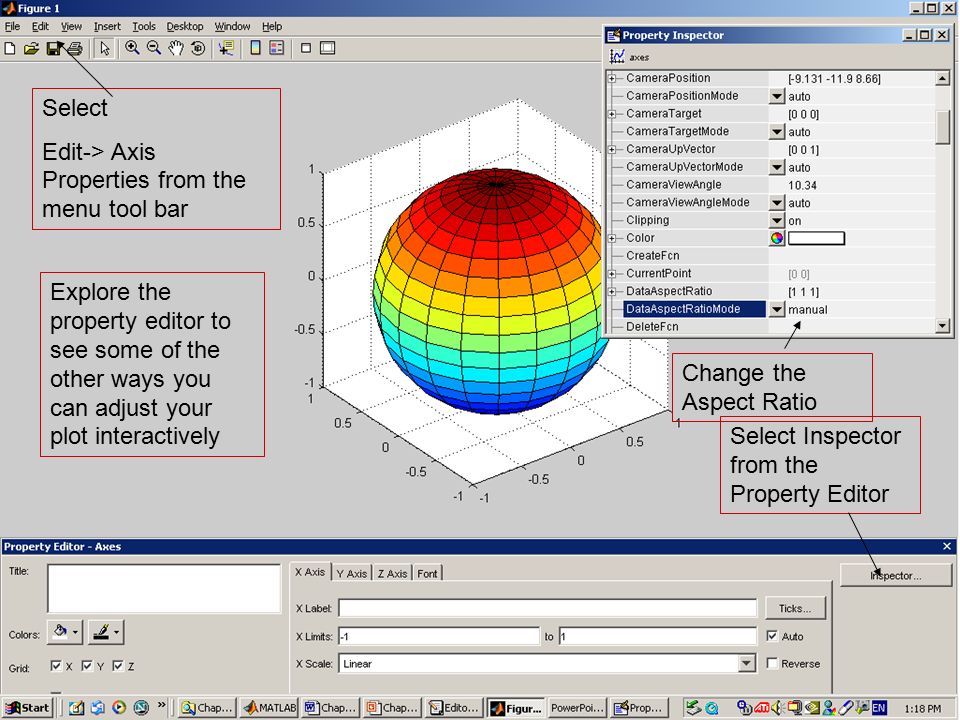
Task: Enable the Rotate 3D tool
Action: click(198, 48)
